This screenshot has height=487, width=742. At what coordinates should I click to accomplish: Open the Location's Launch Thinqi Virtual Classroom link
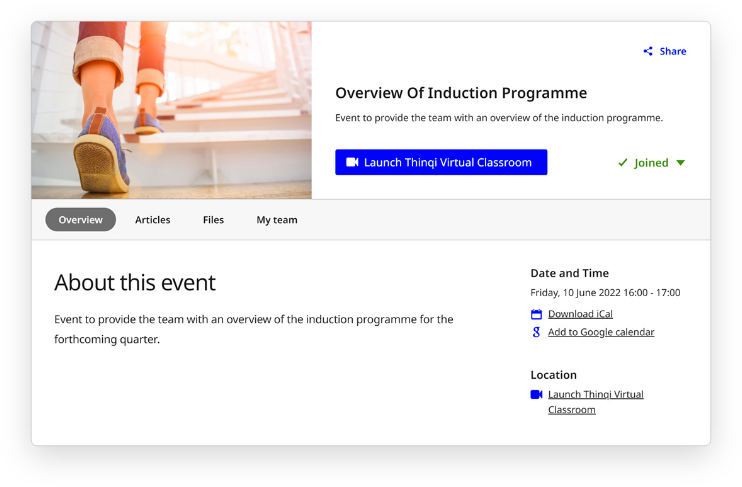(595, 395)
